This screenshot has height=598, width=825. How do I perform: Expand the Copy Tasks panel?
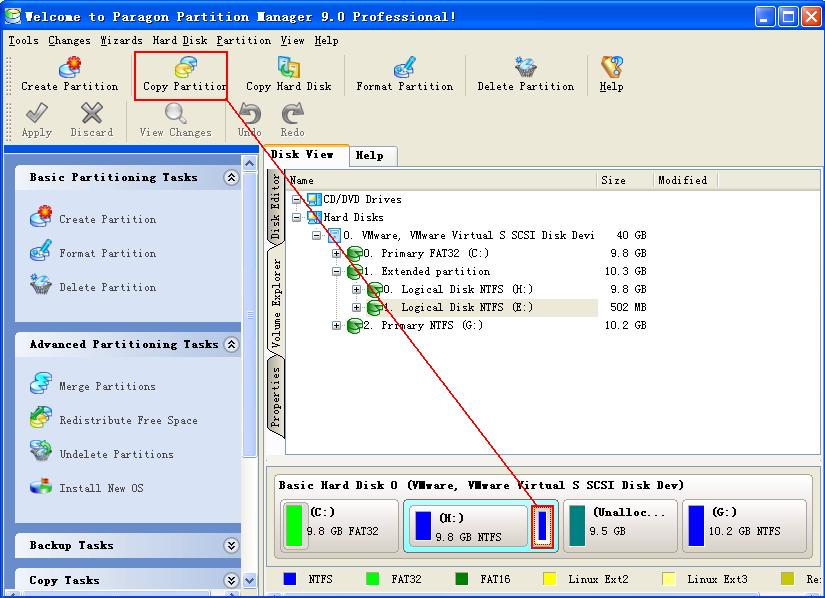click(231, 580)
